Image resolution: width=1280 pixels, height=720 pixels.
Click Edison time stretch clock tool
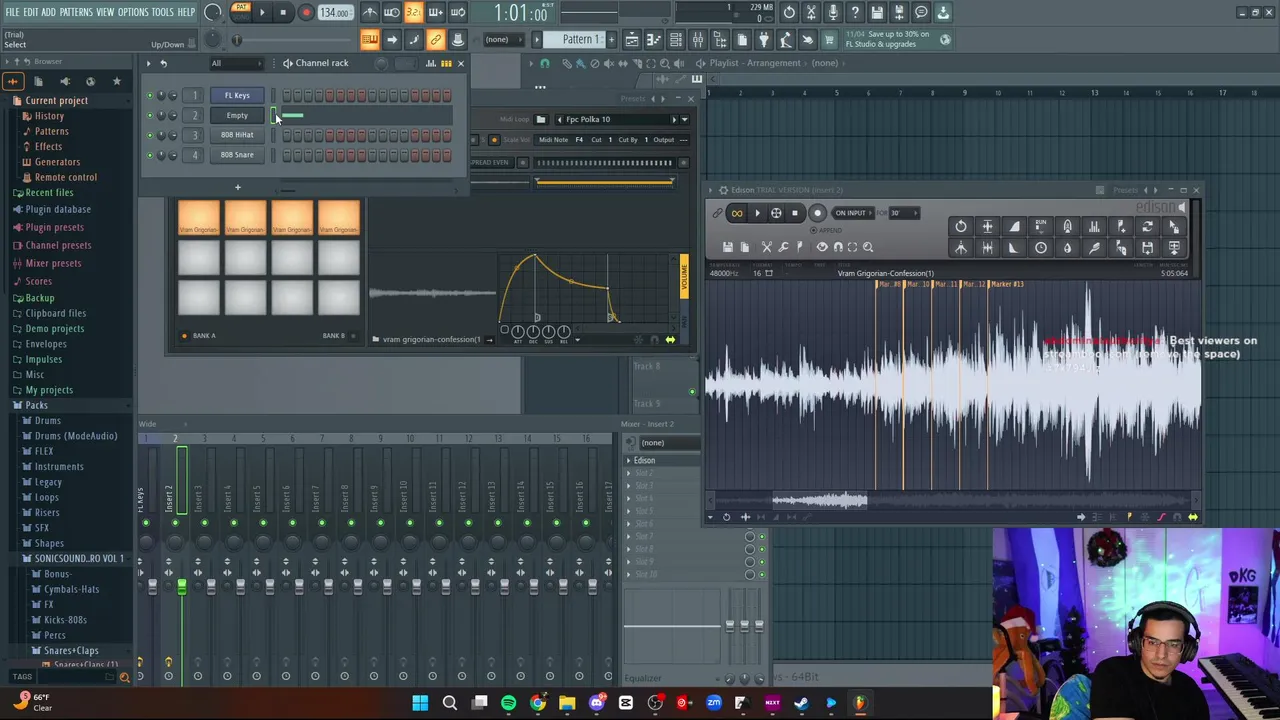[x=1041, y=248]
